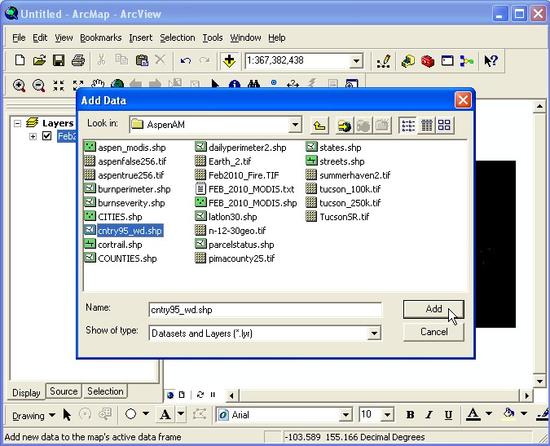550x446 pixels.
Task: Open the map scale dropdown
Action: pyautogui.click(x=356, y=61)
